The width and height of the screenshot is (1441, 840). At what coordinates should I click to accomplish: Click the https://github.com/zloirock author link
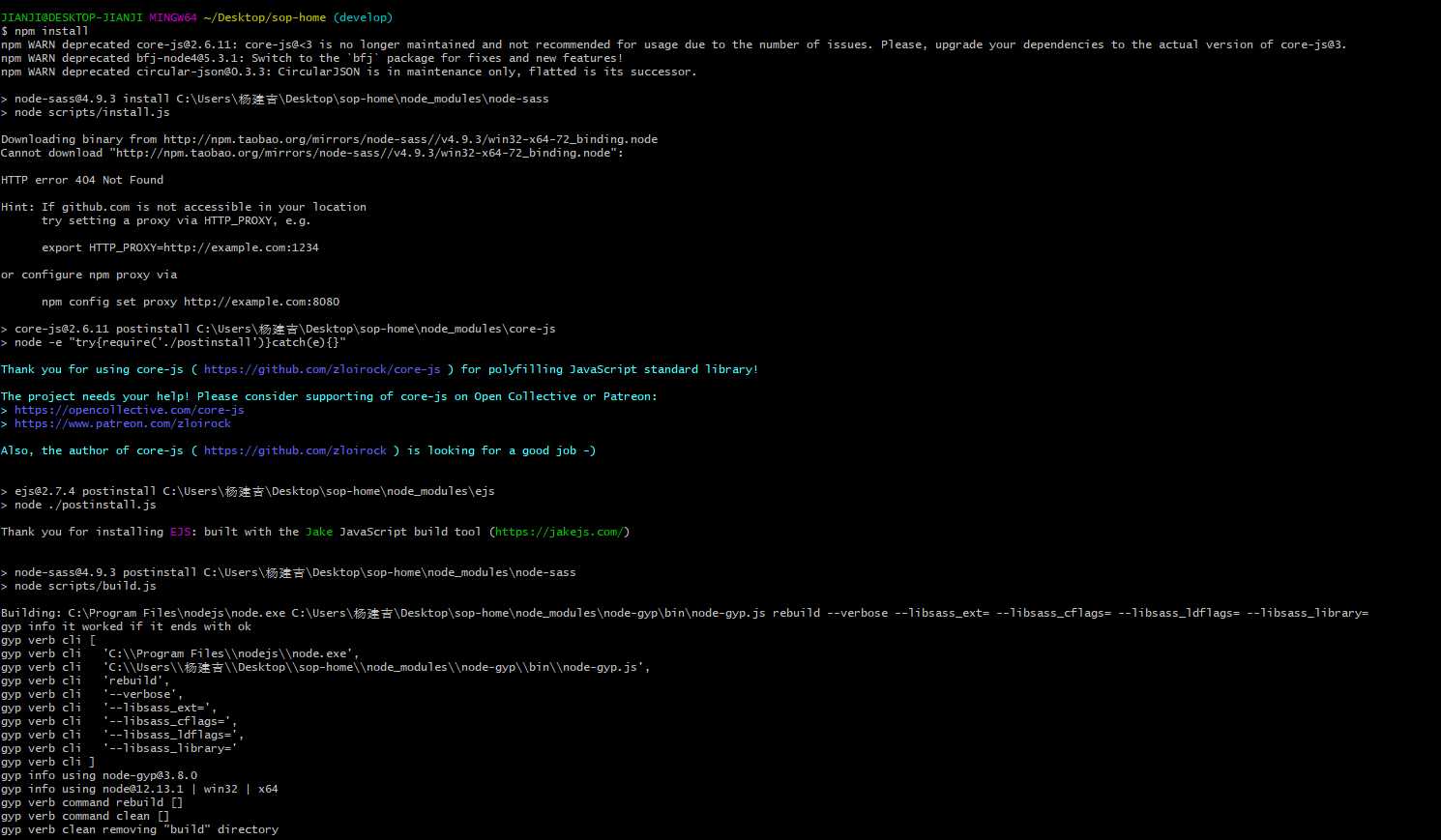295,450
